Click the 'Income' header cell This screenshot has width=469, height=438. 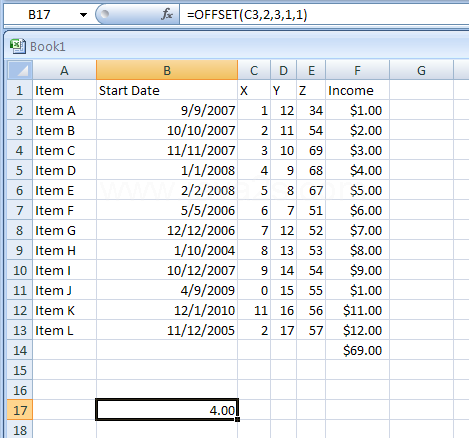[357, 90]
